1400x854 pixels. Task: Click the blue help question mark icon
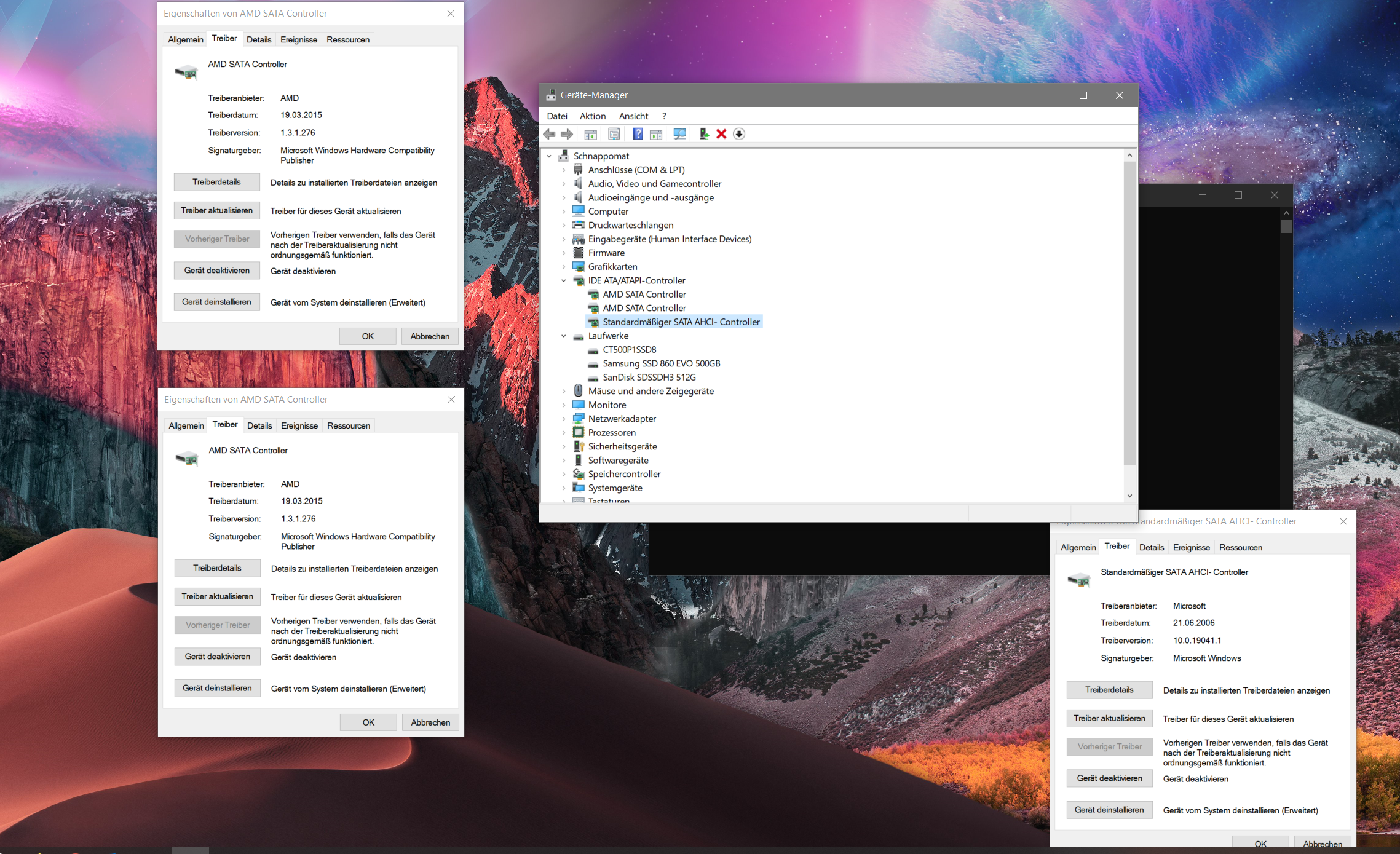pos(638,134)
